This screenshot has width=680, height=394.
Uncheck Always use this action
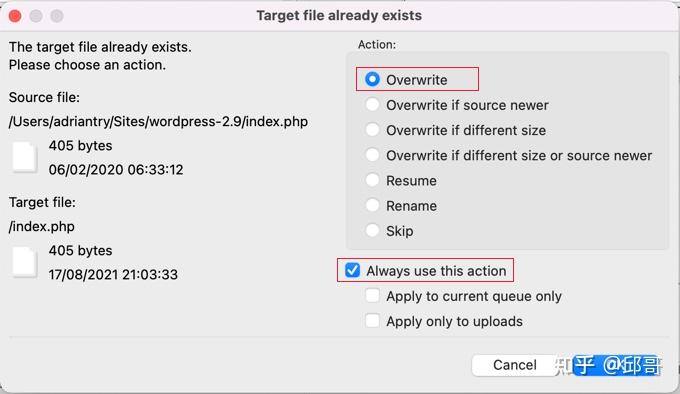point(352,270)
